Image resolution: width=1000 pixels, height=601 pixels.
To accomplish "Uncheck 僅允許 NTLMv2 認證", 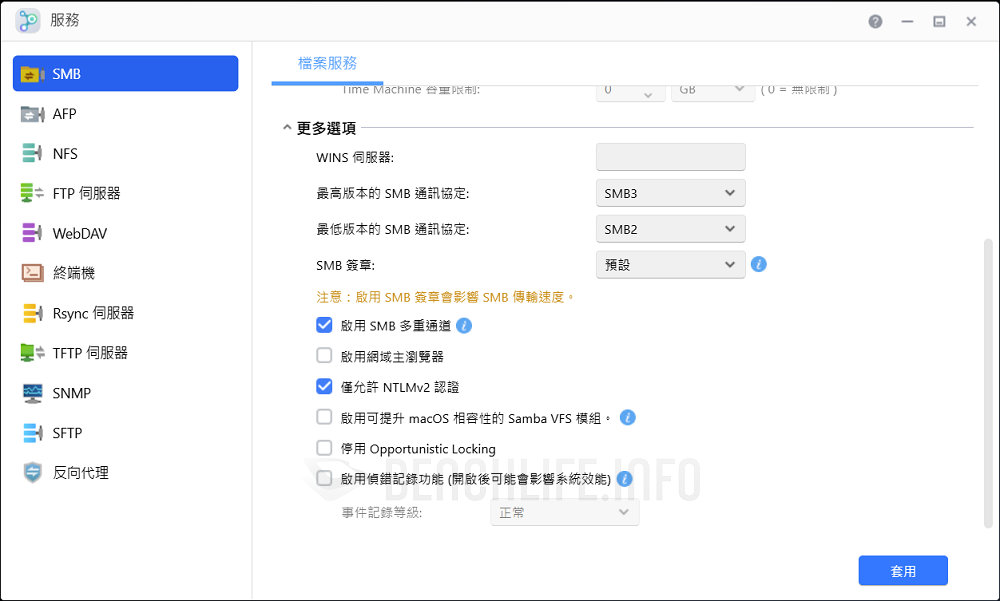I will (x=324, y=386).
